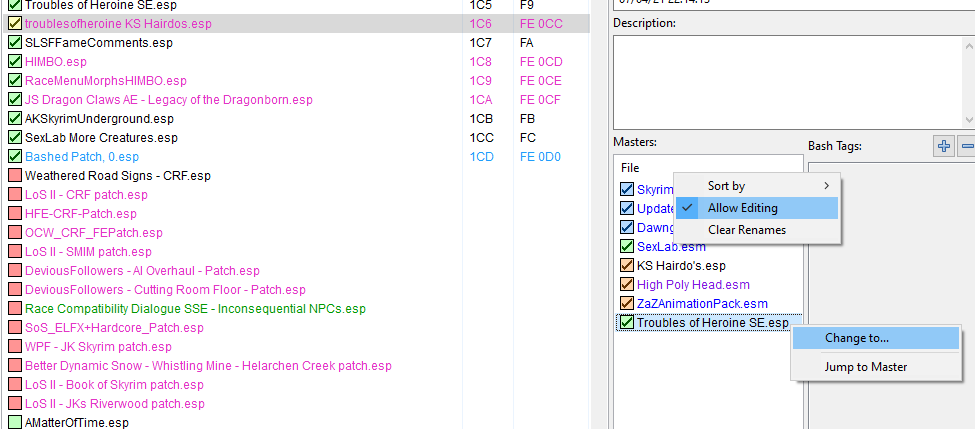Screen dimensions: 975x429
Task: Uncheck the HIMBO.esp plugin checkbox
Action: [x=15, y=62]
